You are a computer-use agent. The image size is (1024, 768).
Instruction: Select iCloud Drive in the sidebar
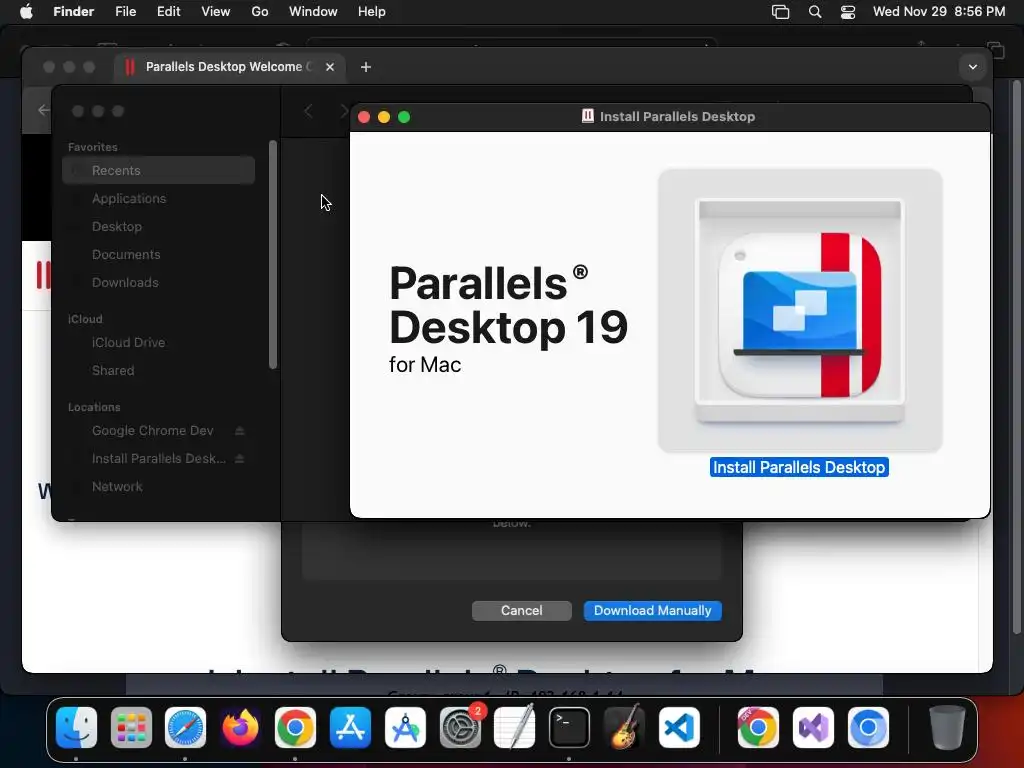click(159, 342)
